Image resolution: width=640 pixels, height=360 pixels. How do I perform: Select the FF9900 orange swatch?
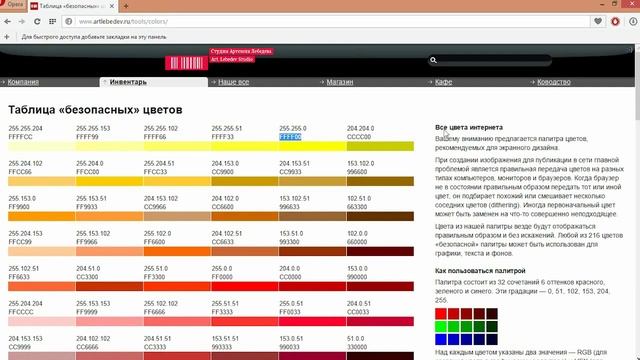42,216
